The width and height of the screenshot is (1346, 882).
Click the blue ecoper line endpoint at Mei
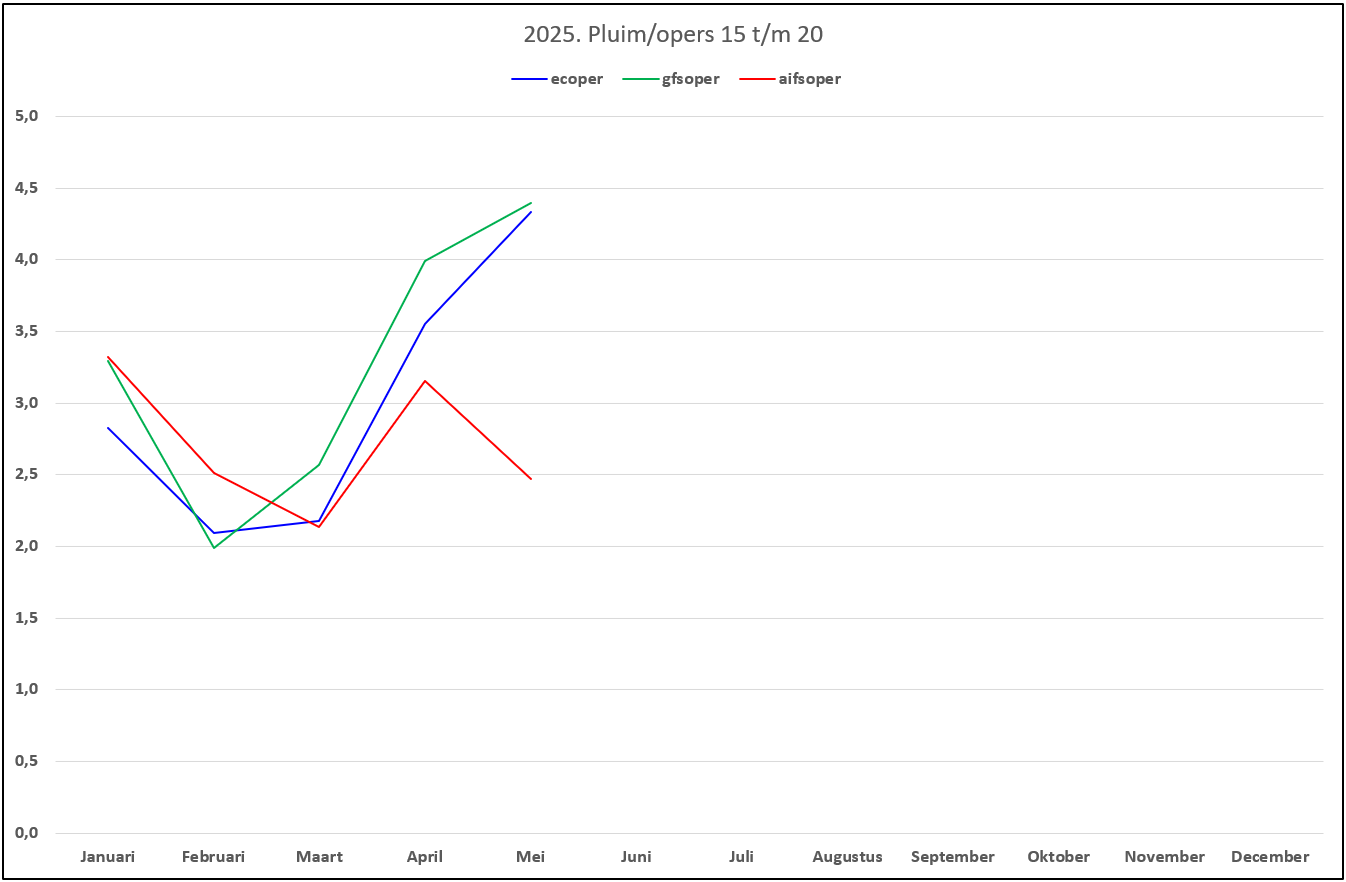click(531, 212)
